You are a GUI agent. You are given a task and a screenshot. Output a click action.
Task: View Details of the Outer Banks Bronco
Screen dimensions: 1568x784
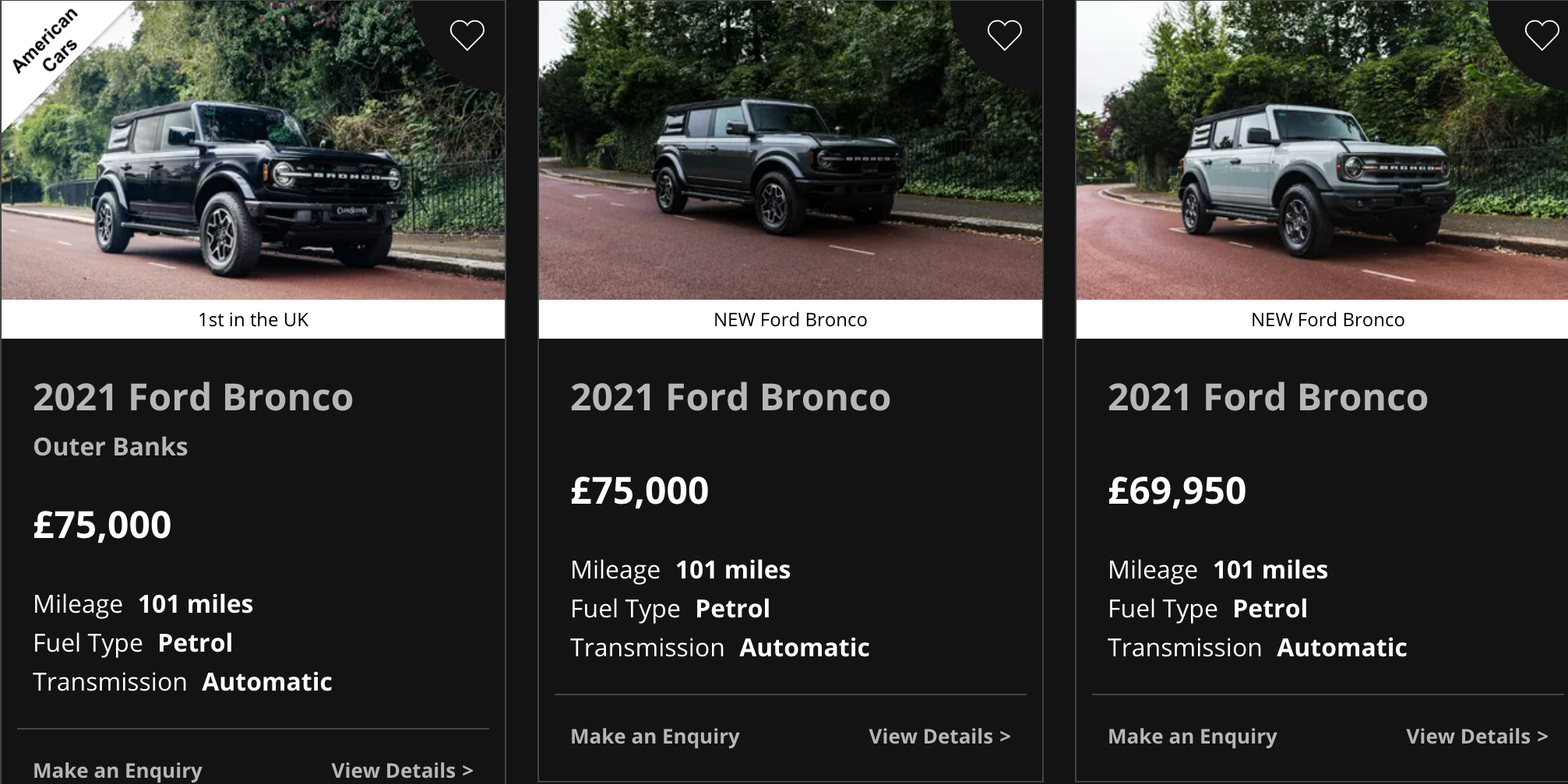click(x=402, y=770)
